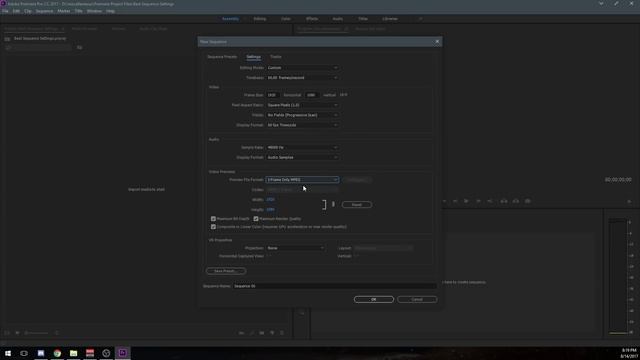
Task: Click the Save Preset button
Action: point(226,271)
